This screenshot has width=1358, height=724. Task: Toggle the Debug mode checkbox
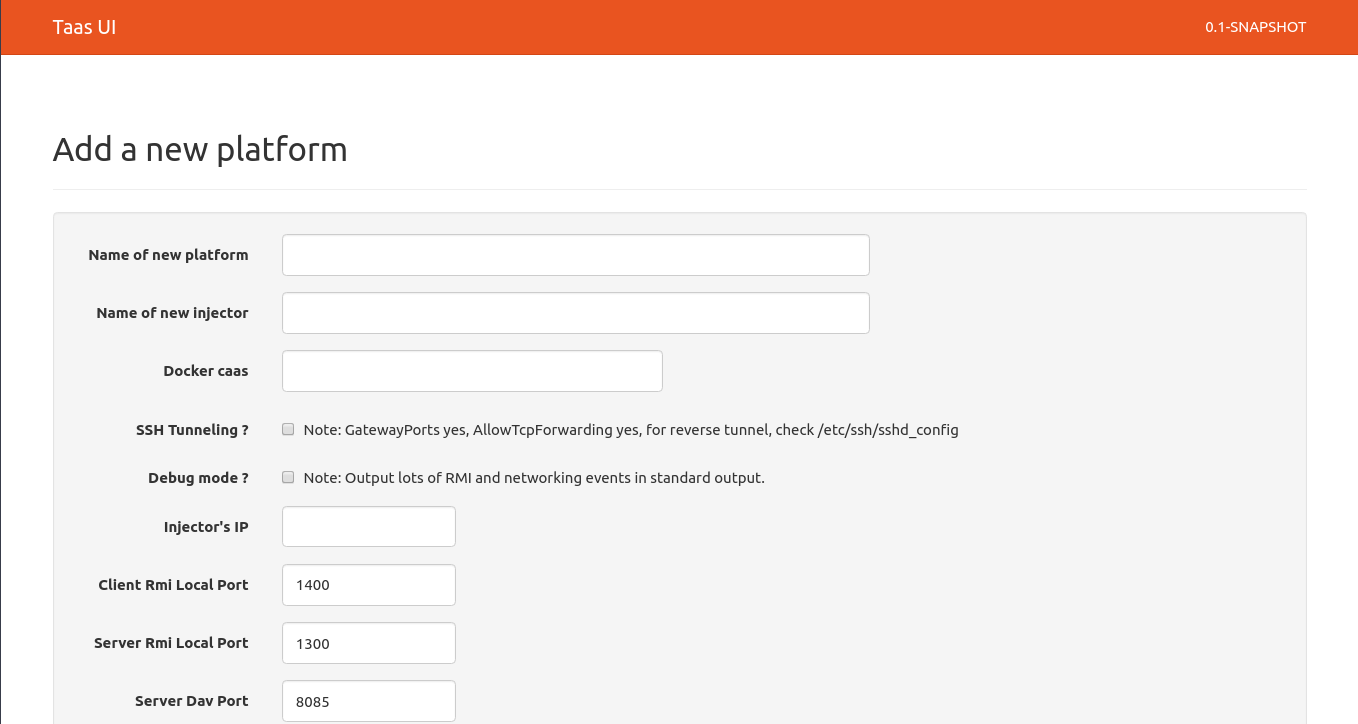288,477
